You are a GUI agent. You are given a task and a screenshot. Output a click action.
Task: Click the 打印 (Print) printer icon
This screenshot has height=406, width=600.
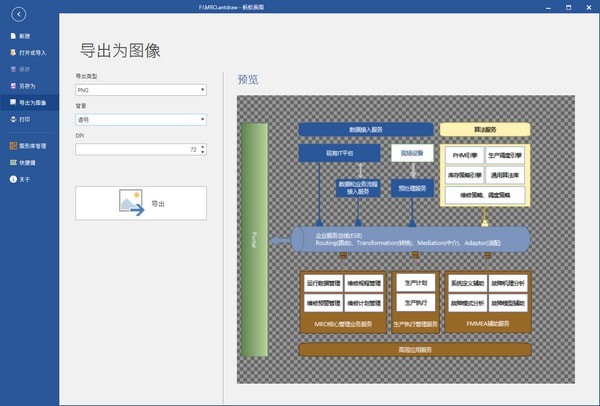(x=11, y=119)
